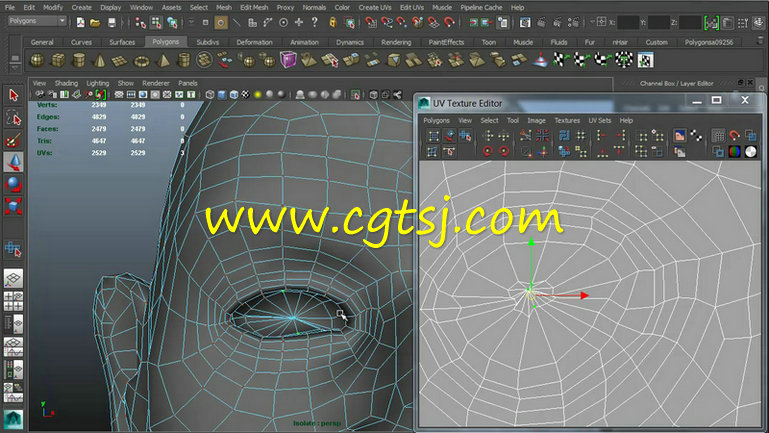Switch to the Surfaces shelf tab
Viewport: 769px width, 433px height.
(122, 42)
